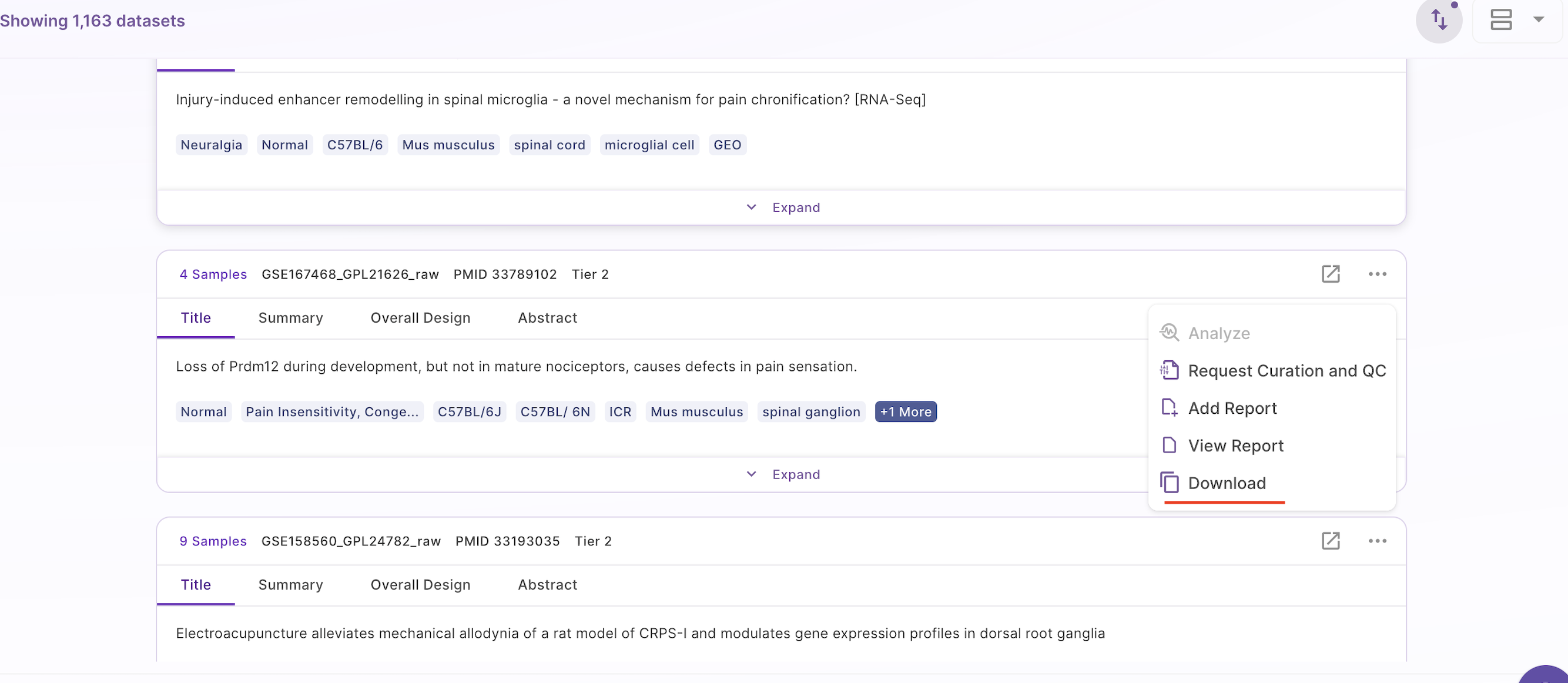Screen dimensions: 1568x683
Task: Open the 9 Samples link
Action: [x=213, y=541]
